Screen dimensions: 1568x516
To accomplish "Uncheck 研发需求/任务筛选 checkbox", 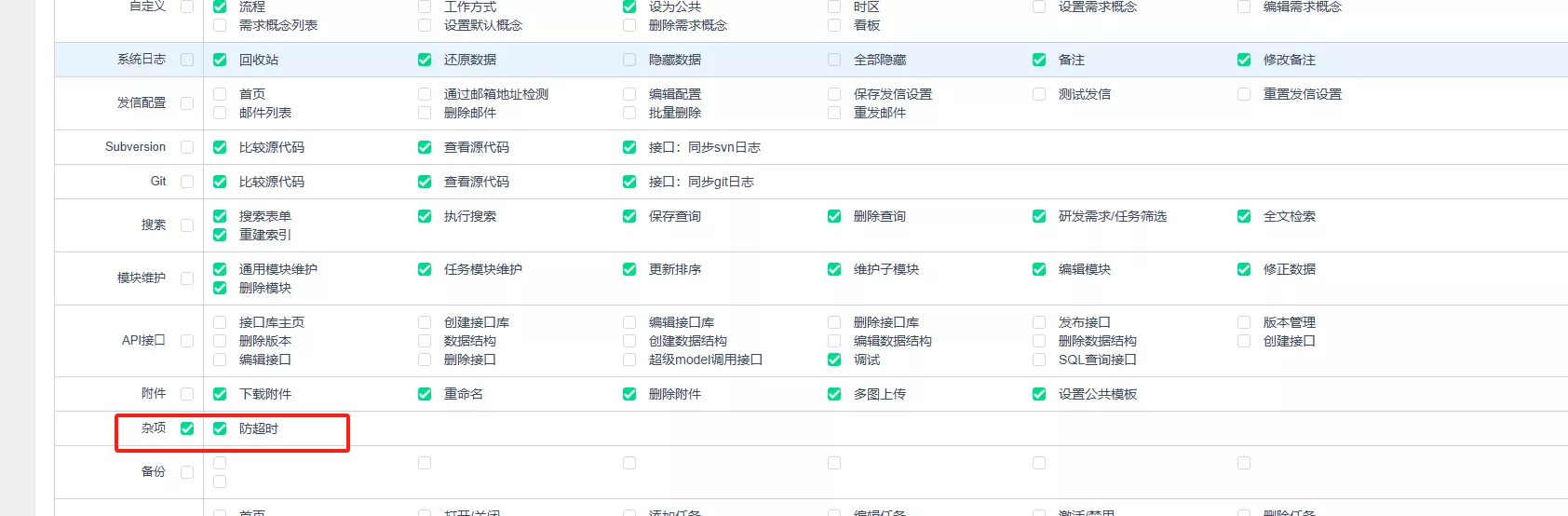I will pyautogui.click(x=1039, y=216).
